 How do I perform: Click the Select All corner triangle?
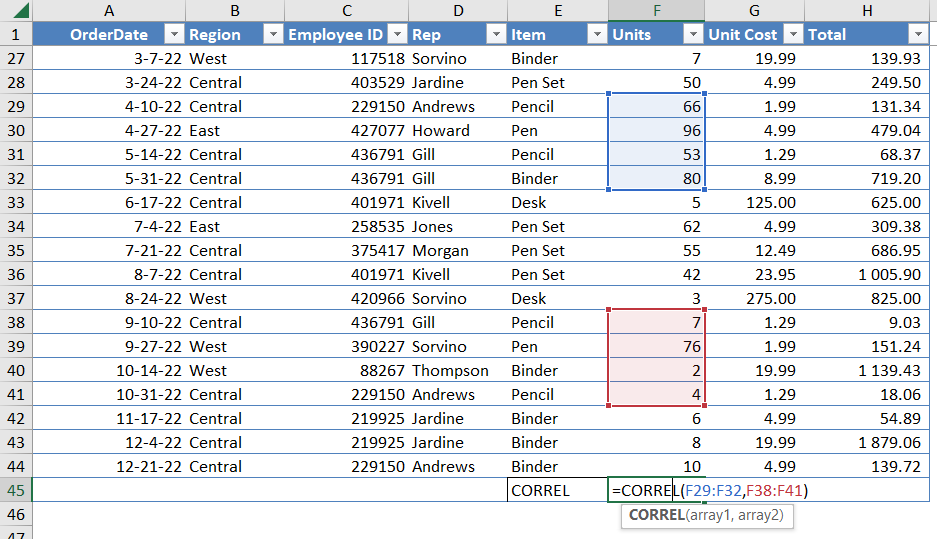coord(20,10)
